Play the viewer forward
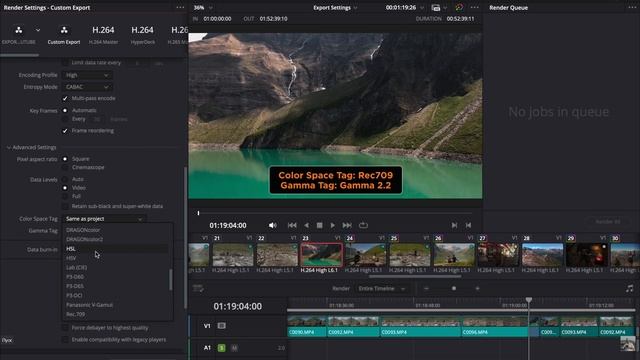The width and height of the screenshot is (640, 360). (x=333, y=225)
